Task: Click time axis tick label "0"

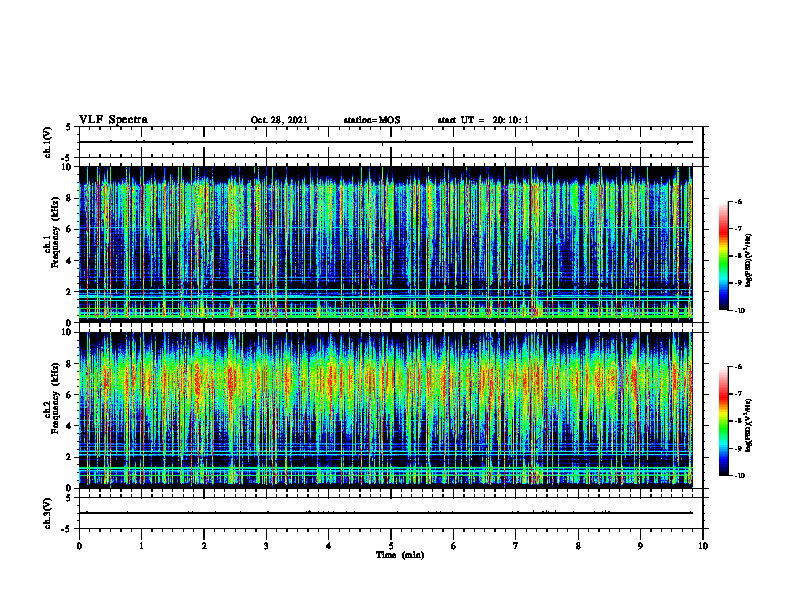Action: coord(79,546)
